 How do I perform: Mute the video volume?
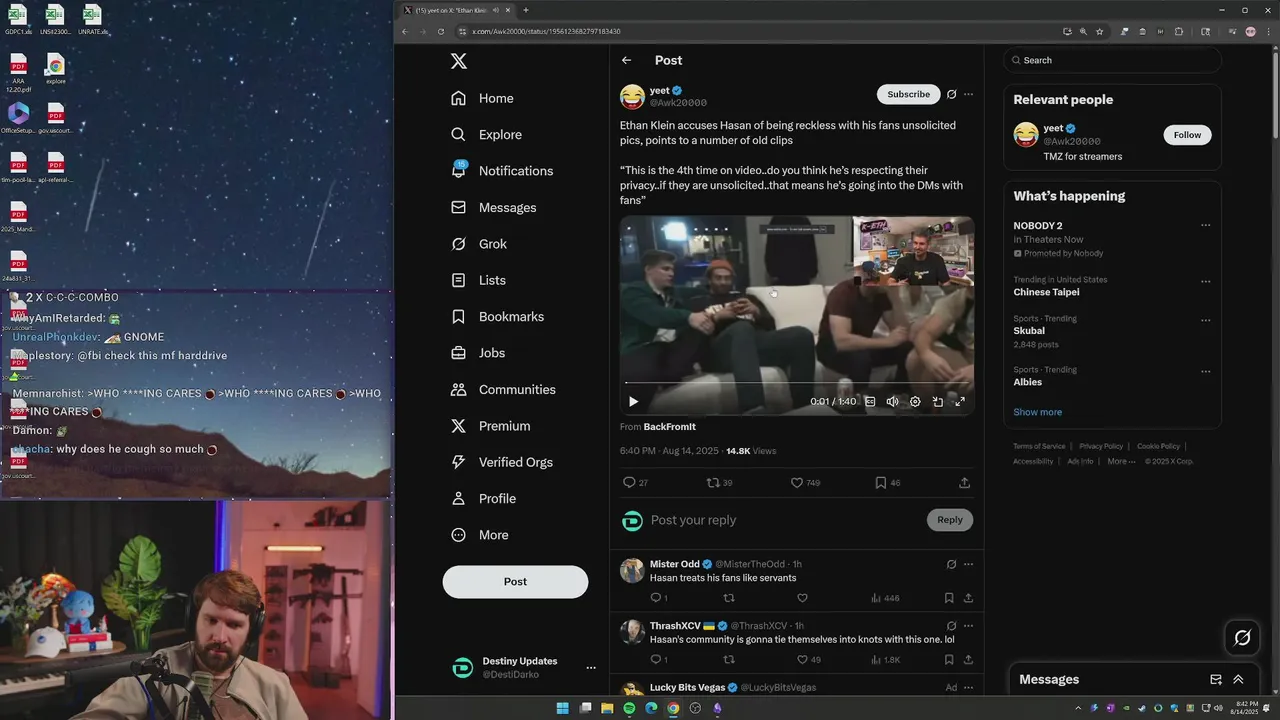tap(892, 402)
